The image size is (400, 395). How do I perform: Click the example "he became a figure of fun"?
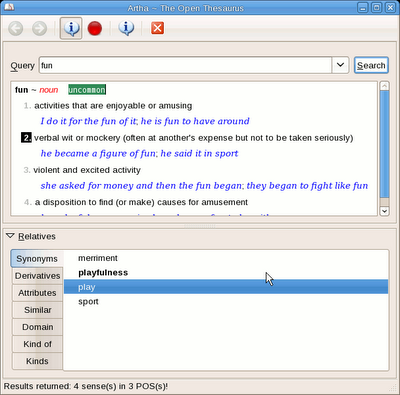tap(98, 153)
